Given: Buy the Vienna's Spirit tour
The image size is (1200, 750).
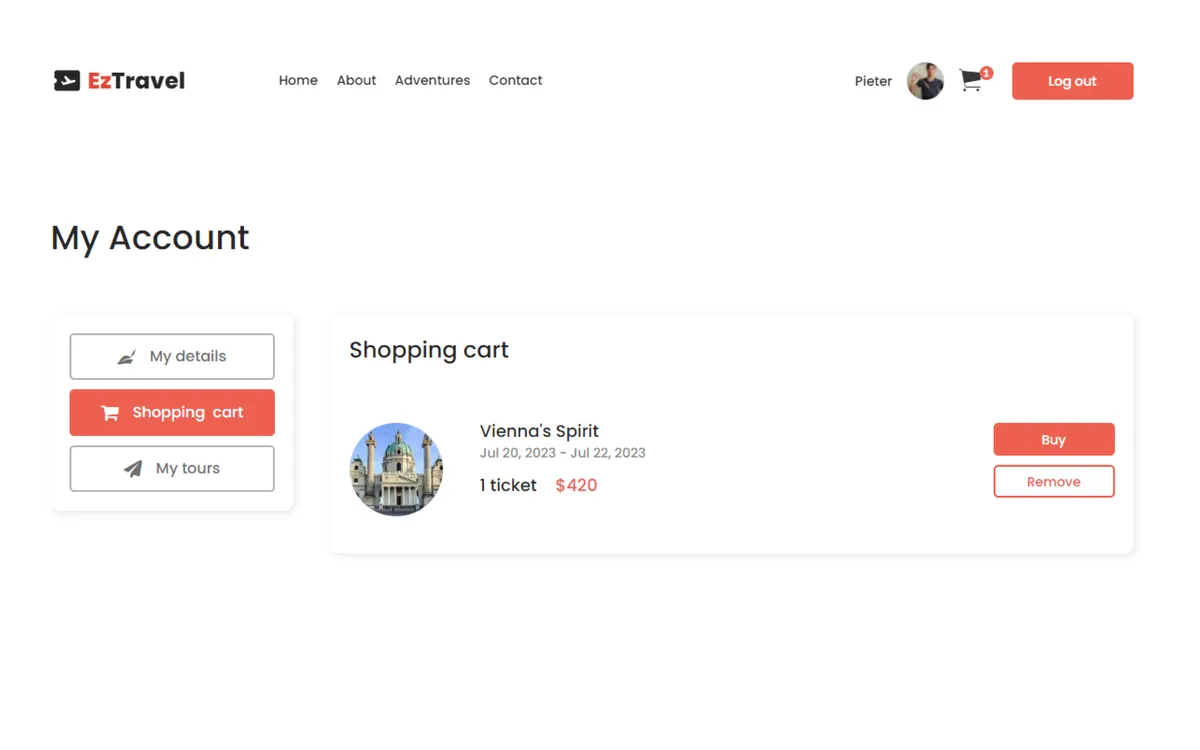Looking at the screenshot, I should coord(1053,439).
